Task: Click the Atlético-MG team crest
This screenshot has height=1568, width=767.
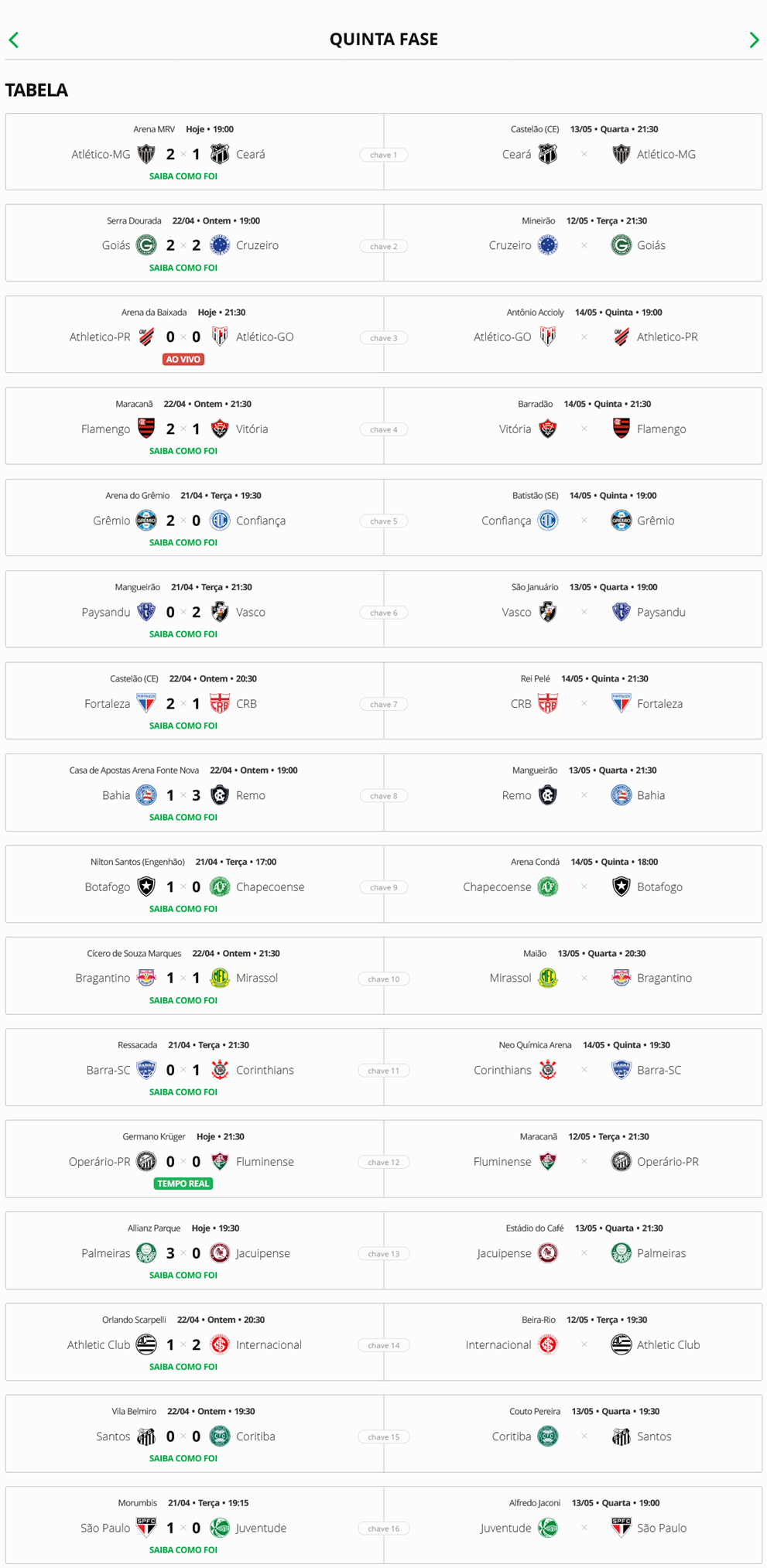Action: [148, 154]
